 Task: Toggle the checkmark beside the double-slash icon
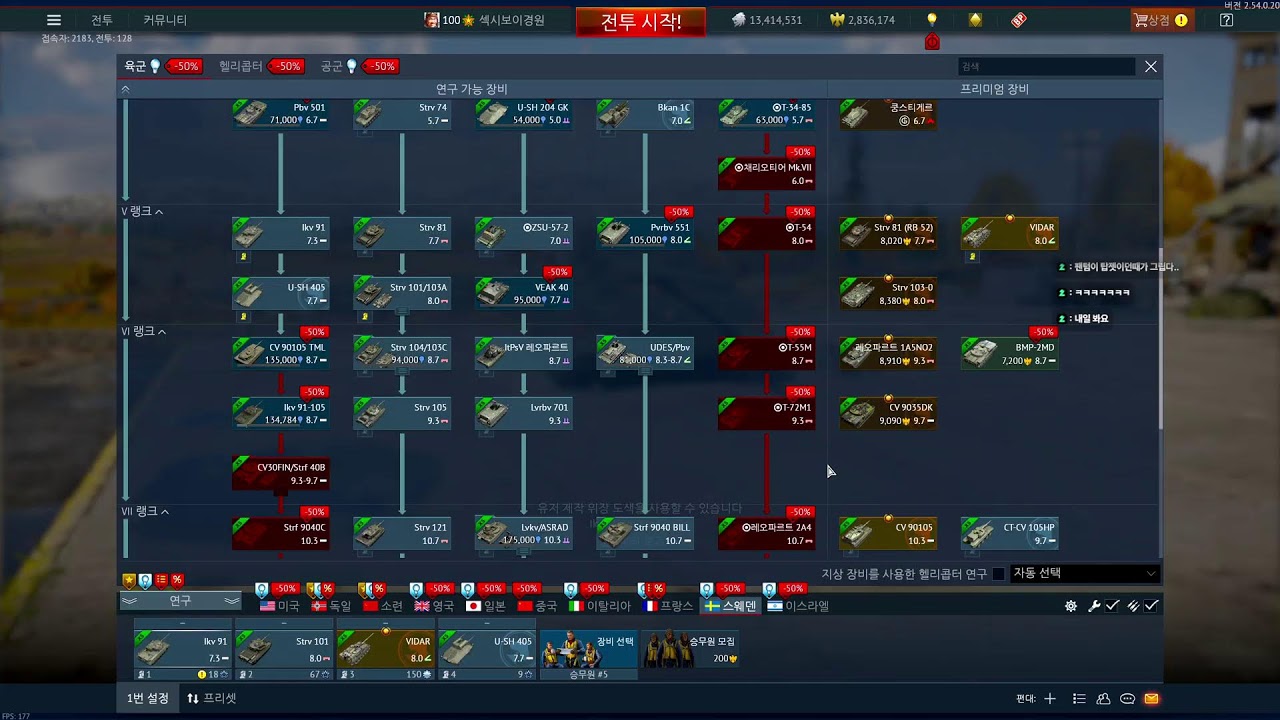click(x=1152, y=606)
